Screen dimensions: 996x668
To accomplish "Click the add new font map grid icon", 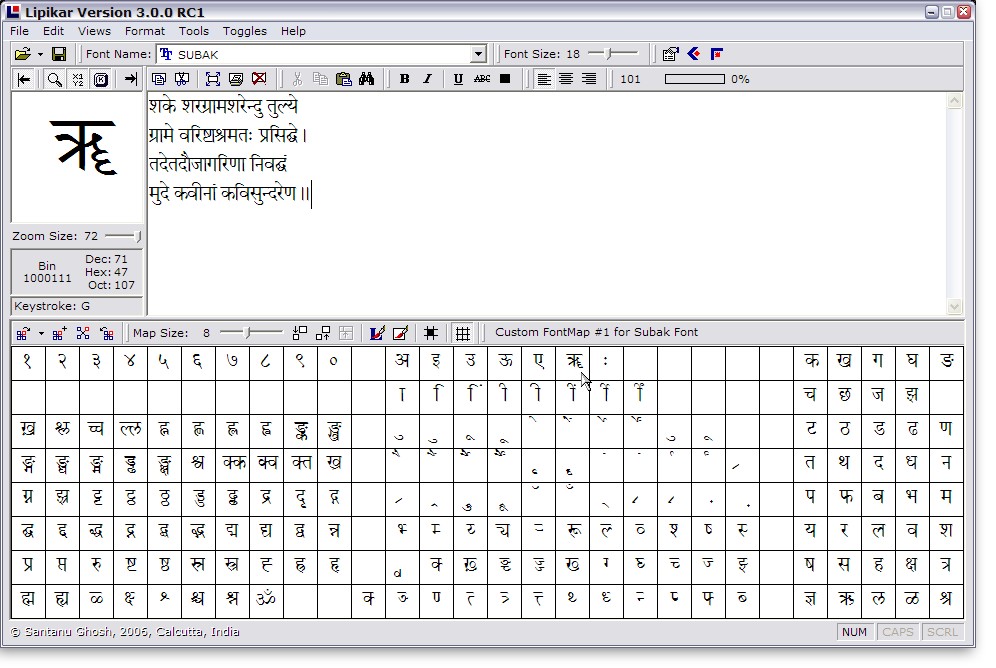I will click(x=60, y=333).
